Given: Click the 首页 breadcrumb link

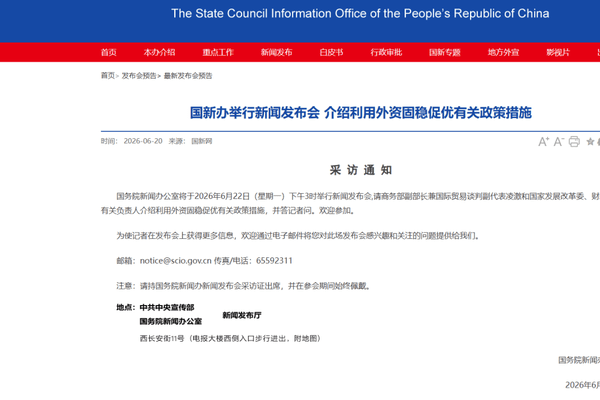Looking at the screenshot, I should (108, 76).
